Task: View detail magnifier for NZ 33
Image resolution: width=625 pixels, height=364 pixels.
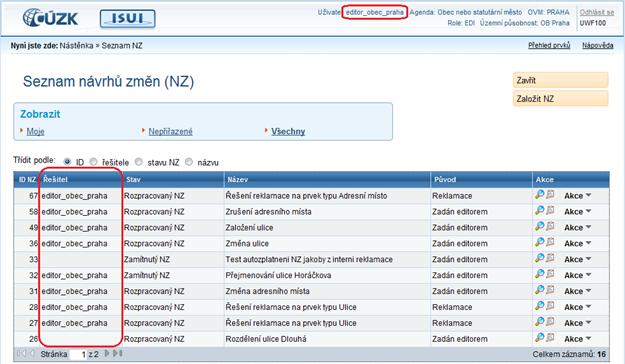Action: coord(539,259)
